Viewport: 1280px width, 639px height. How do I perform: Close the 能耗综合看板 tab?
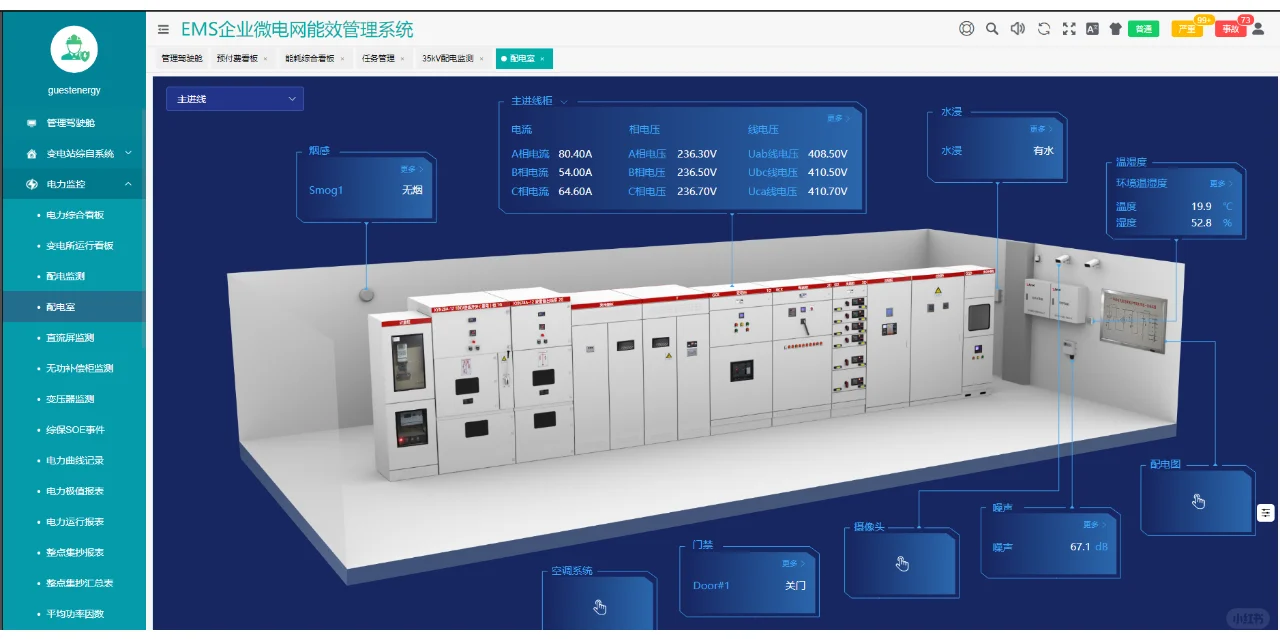(x=341, y=59)
